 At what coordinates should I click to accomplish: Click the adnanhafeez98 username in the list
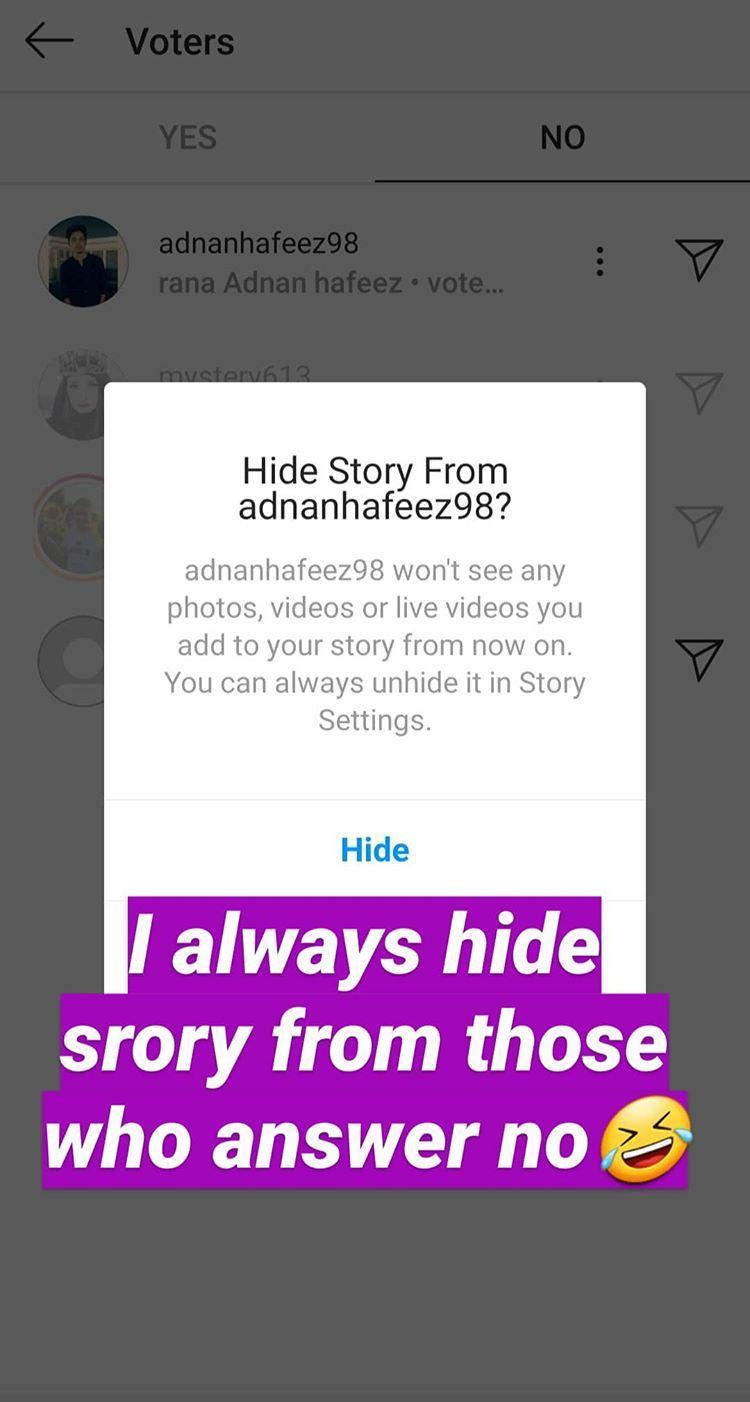(x=258, y=243)
